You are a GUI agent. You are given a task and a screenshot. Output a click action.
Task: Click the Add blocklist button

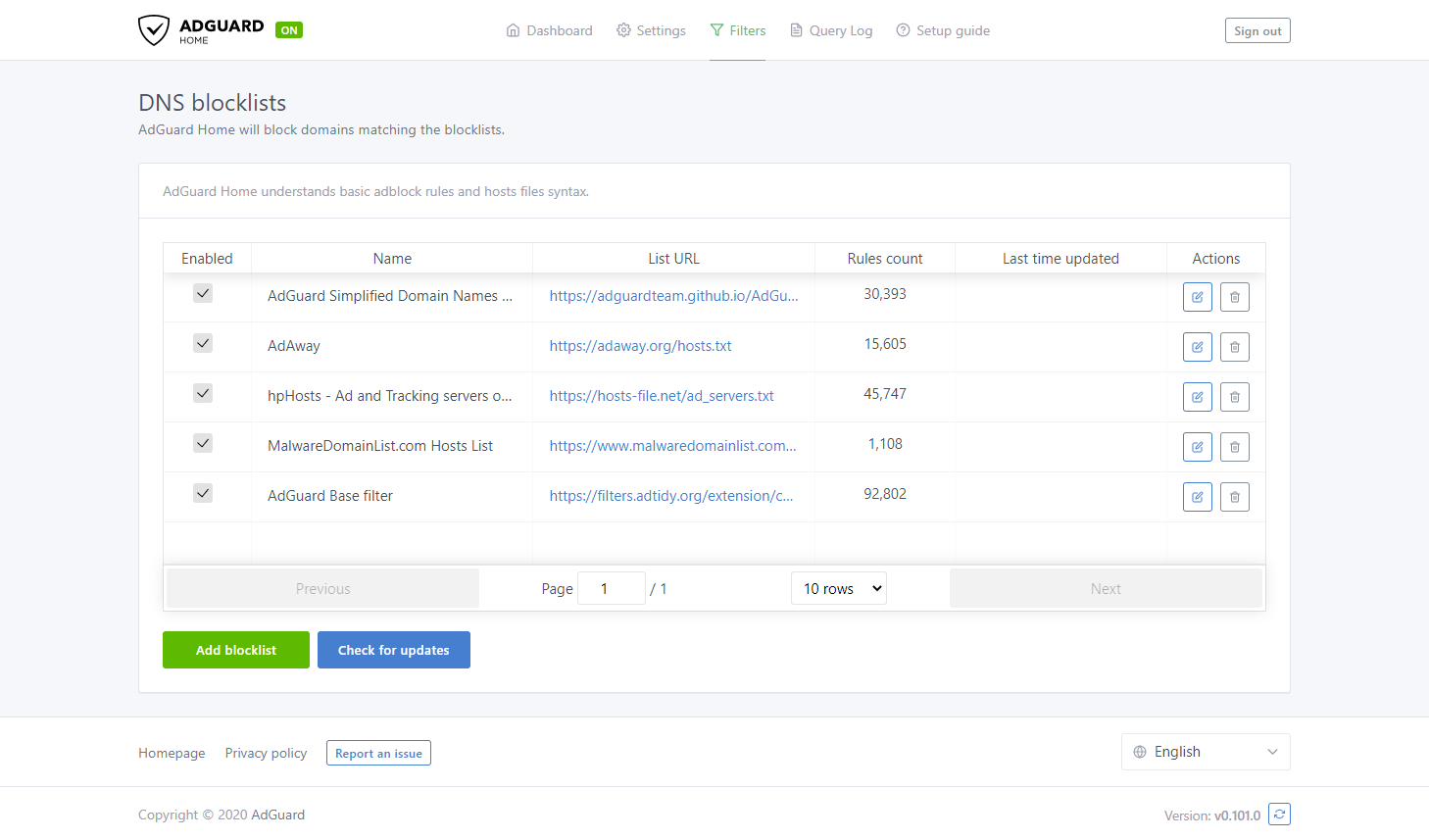(236, 650)
